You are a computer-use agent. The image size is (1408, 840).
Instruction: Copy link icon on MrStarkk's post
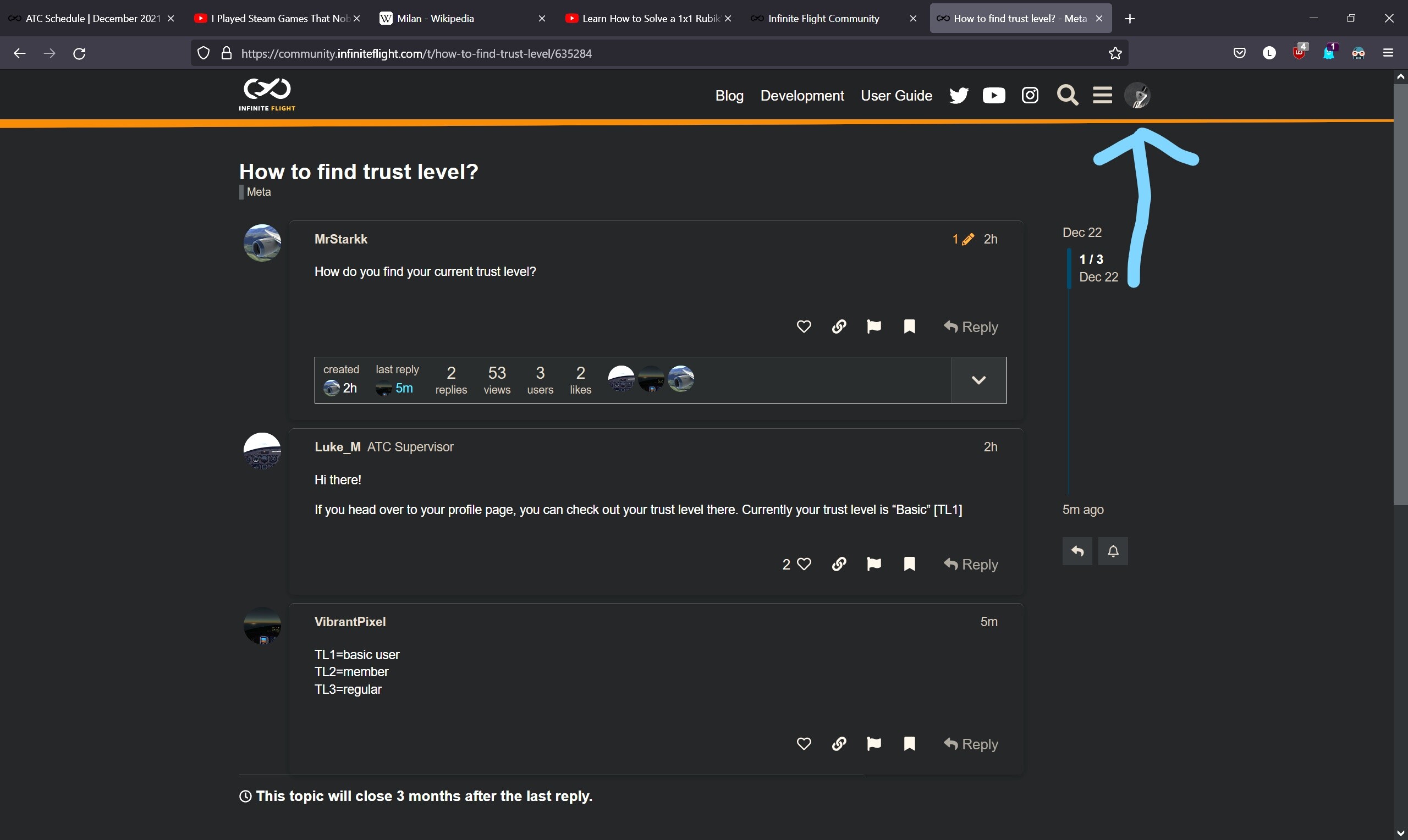click(839, 327)
